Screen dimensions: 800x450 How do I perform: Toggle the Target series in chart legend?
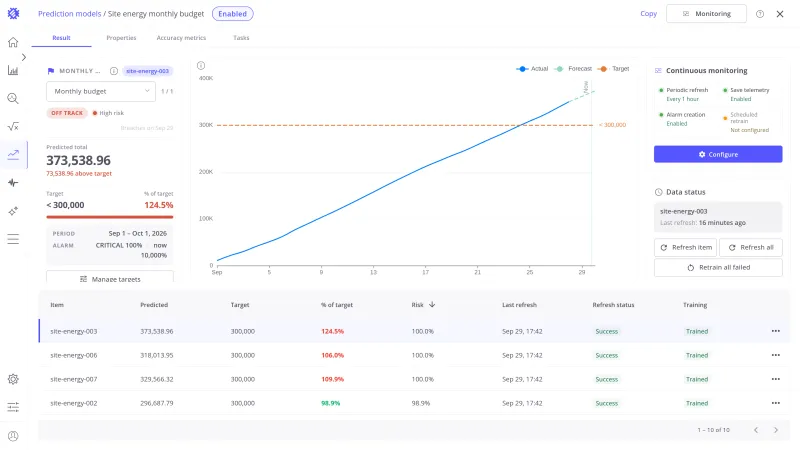tap(614, 69)
